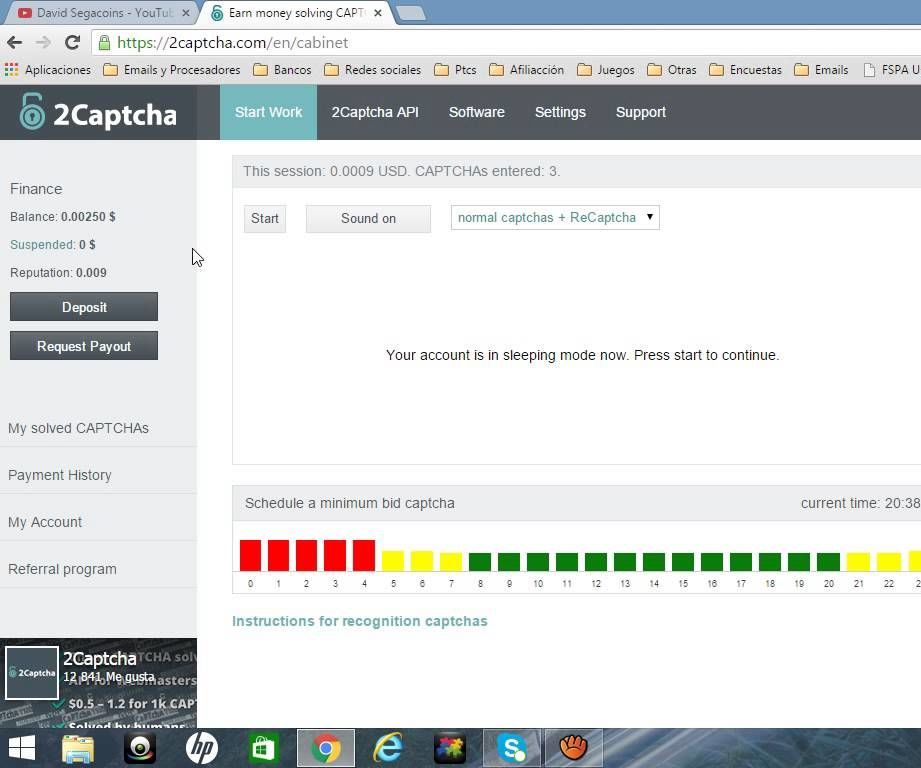Open the HP app in taskbar
Viewport: 921px width, 768px height.
201,748
